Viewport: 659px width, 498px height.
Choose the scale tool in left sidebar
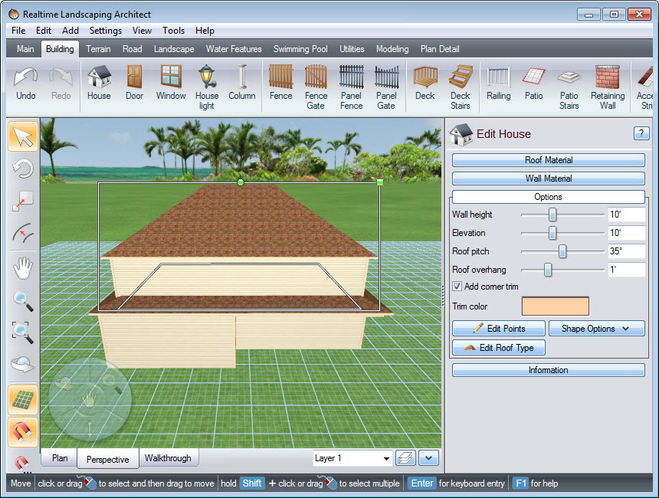[x=23, y=201]
